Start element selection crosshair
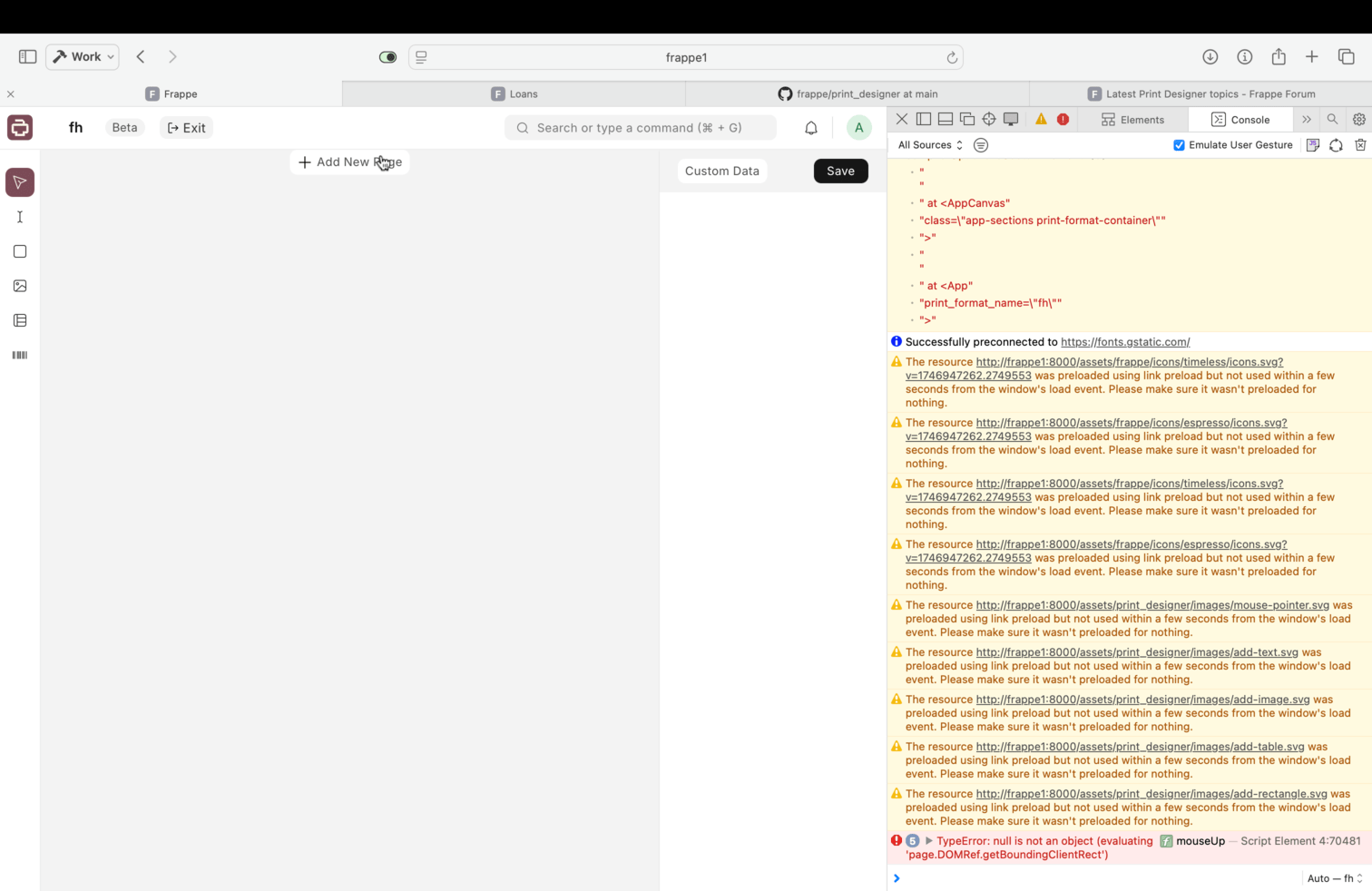The height and width of the screenshot is (891, 1372). [989, 119]
